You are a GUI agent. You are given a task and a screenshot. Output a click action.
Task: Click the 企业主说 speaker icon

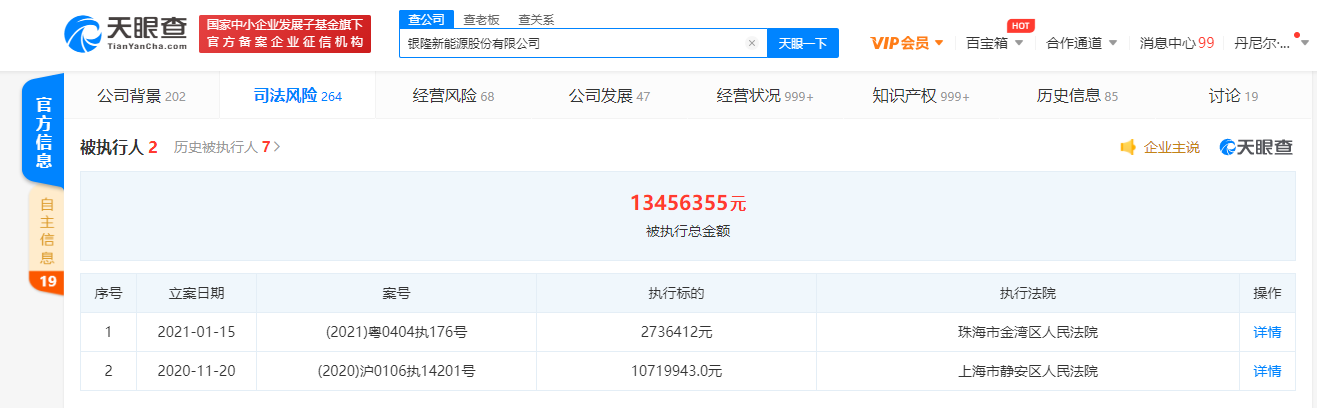(x=1128, y=148)
